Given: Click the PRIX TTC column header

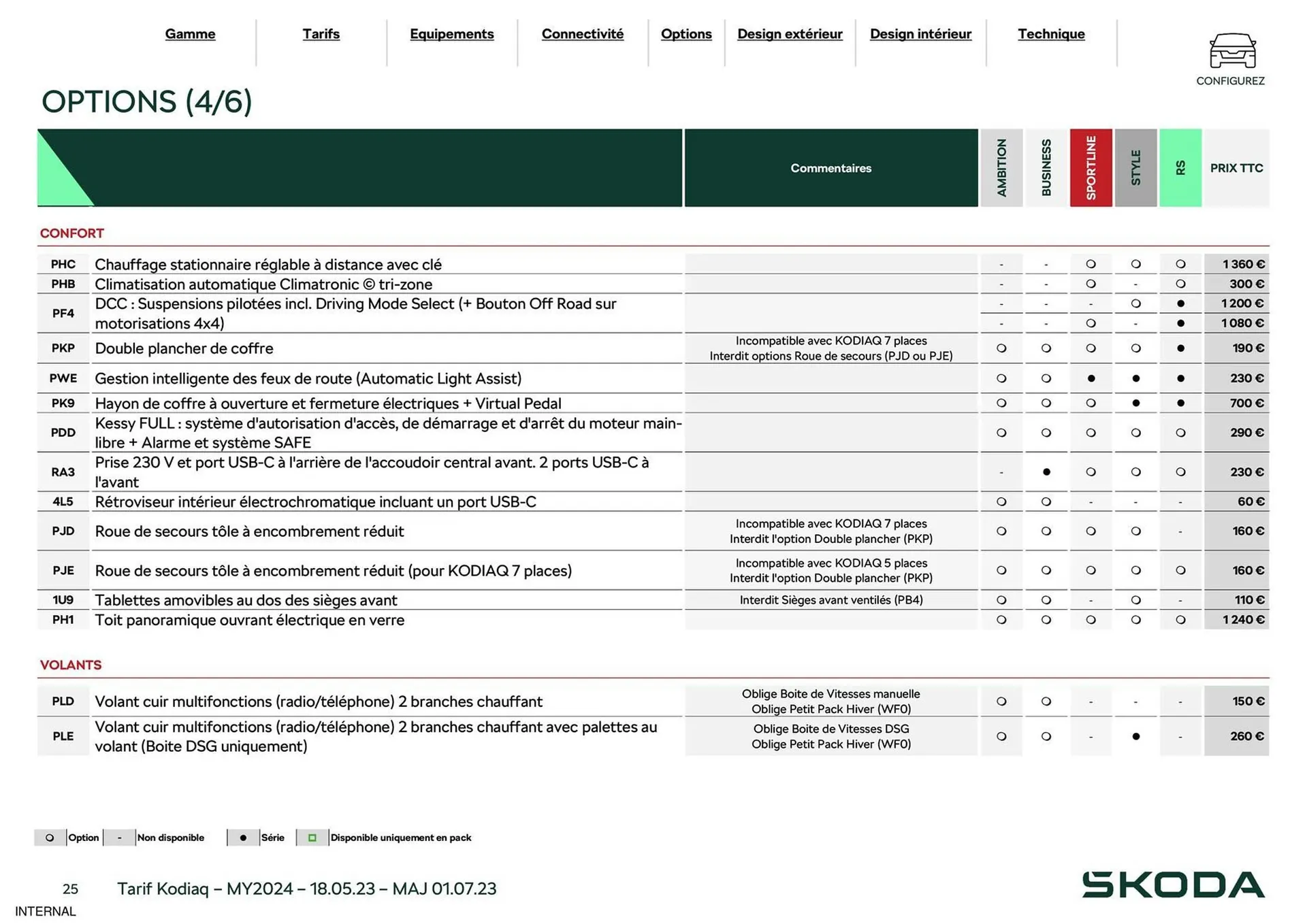Looking at the screenshot, I should pos(1236,168).
